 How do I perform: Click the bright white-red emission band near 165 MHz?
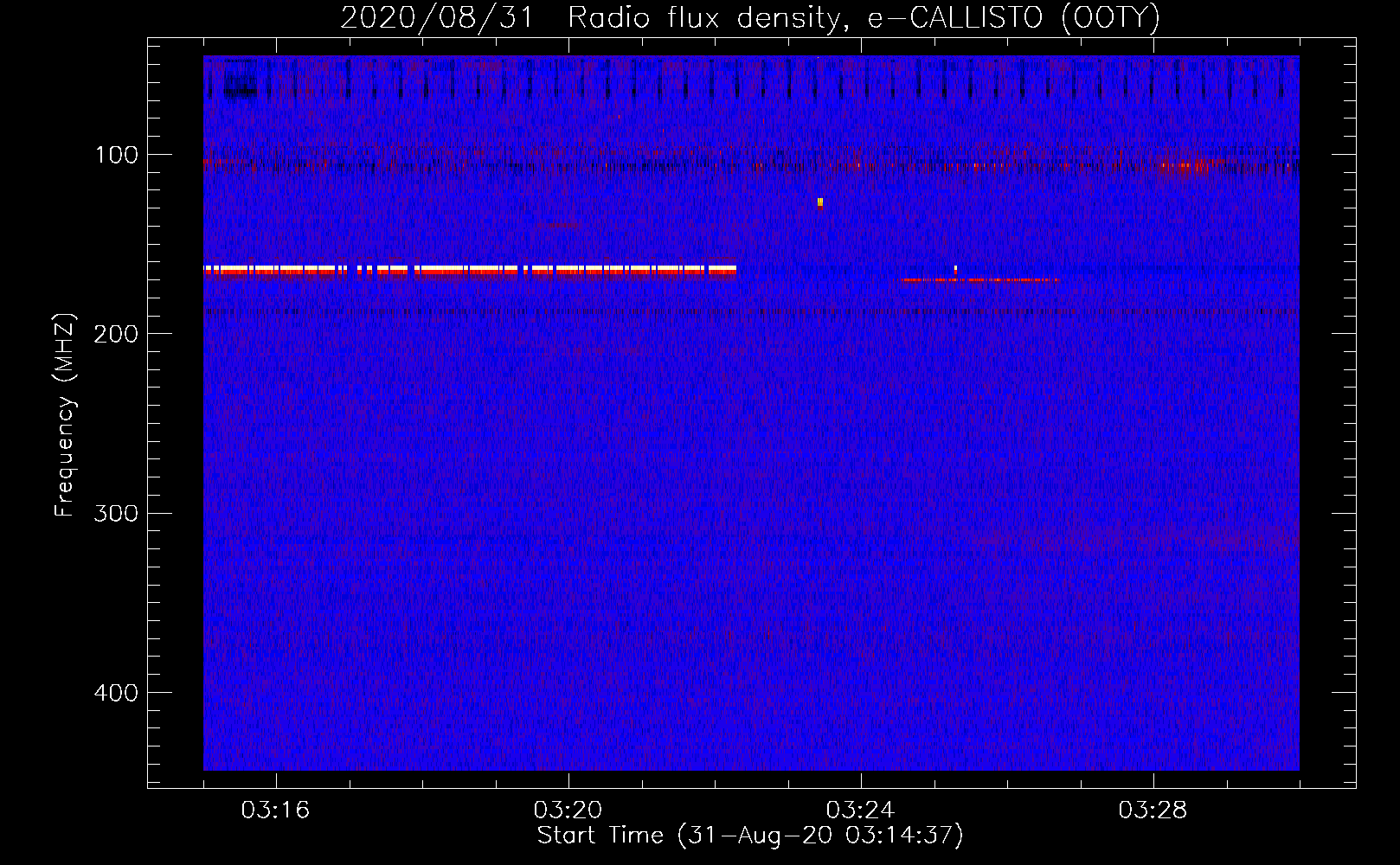click(x=470, y=270)
